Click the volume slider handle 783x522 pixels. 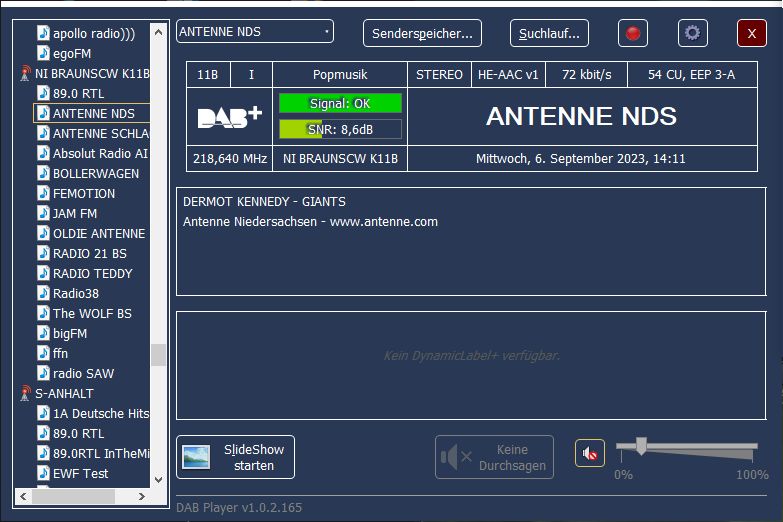pyautogui.click(x=641, y=446)
